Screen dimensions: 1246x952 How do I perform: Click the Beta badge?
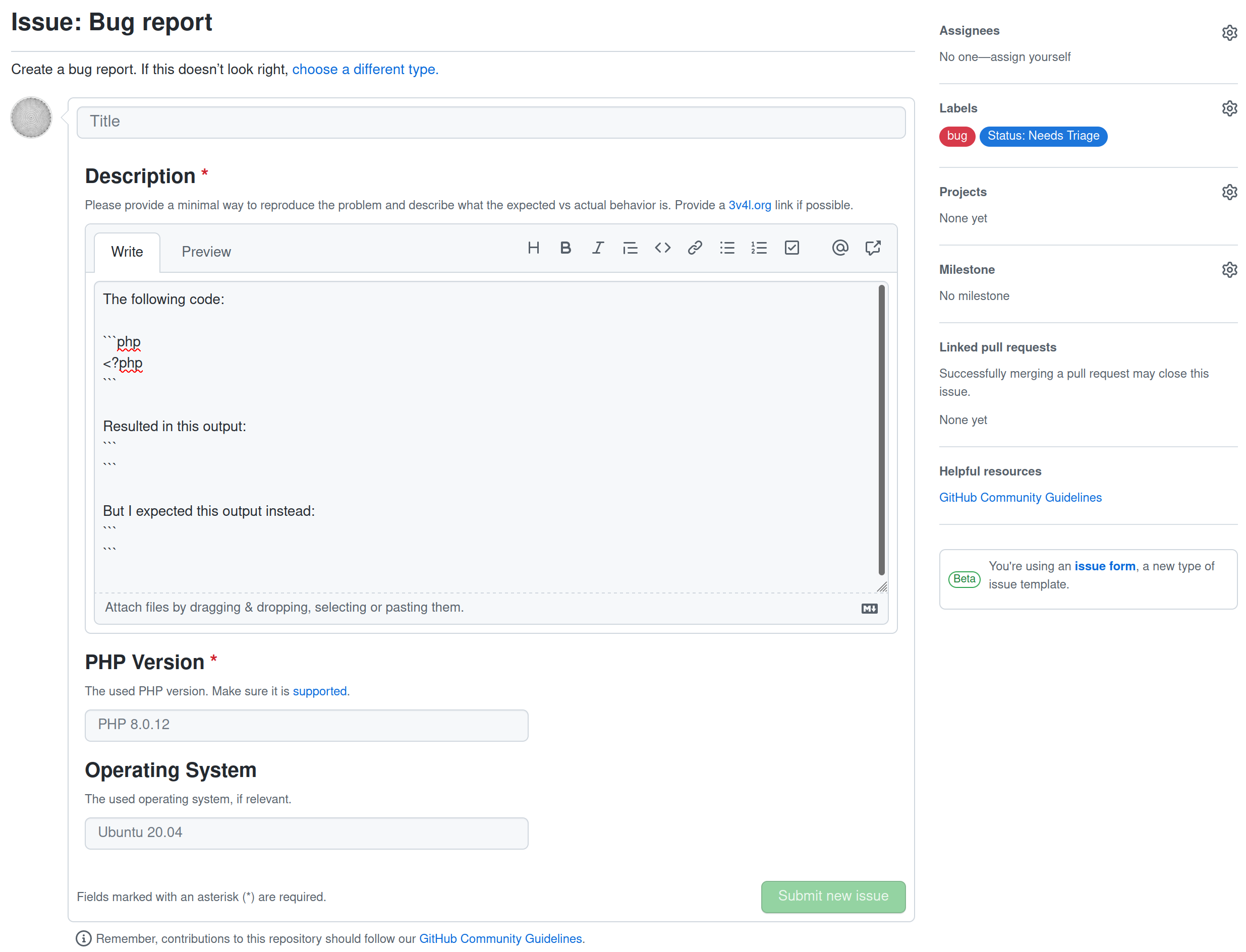(x=964, y=579)
